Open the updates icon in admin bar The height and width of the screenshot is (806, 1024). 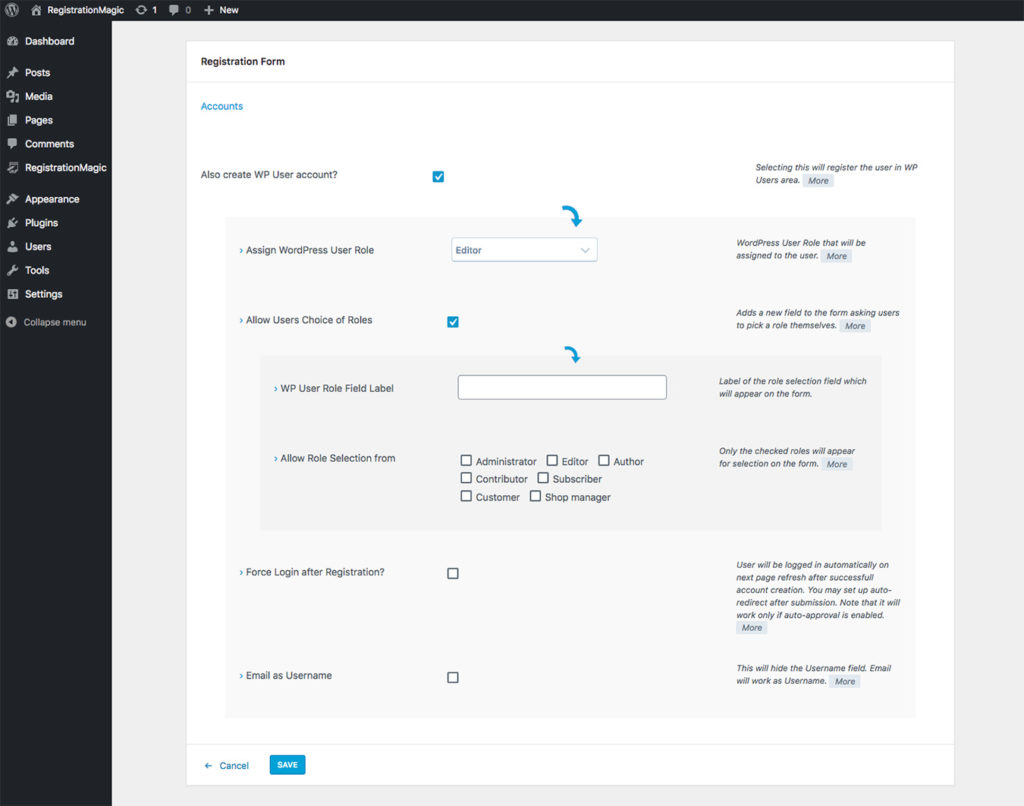(141, 10)
